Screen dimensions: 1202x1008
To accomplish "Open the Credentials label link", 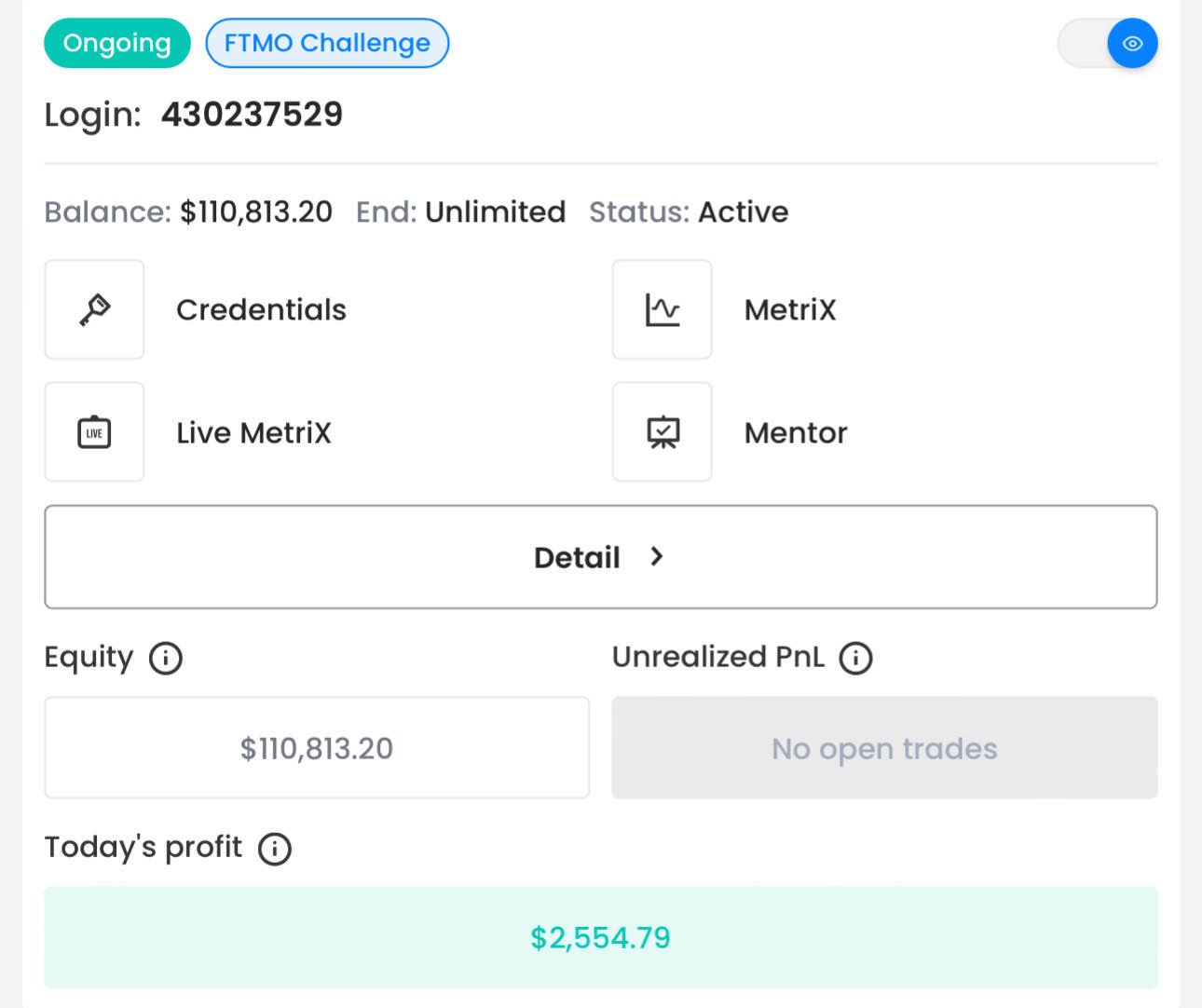I will pos(261,309).
